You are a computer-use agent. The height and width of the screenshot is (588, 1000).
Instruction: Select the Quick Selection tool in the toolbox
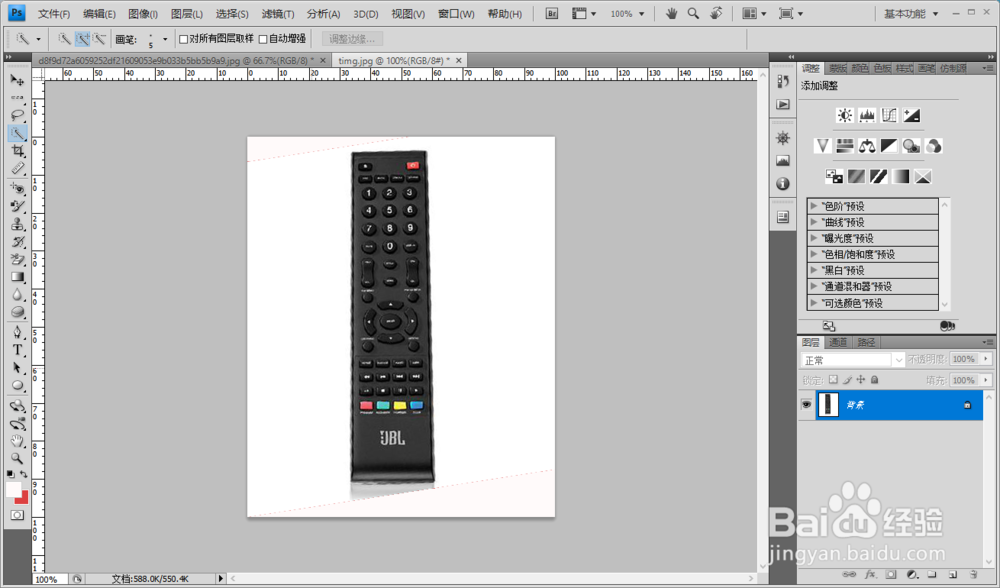(x=17, y=133)
